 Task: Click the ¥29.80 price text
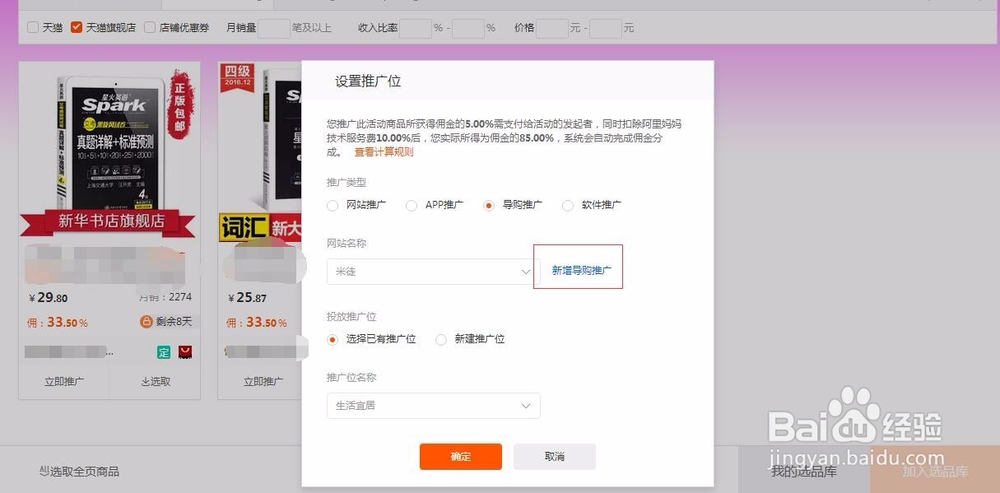48,298
